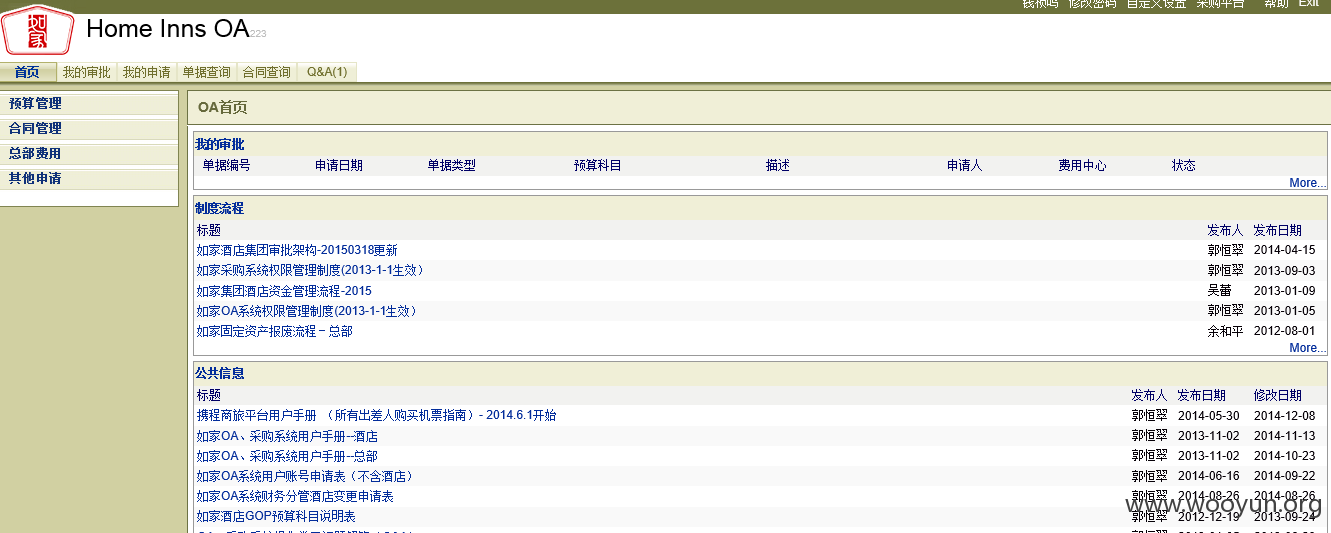Click the 申请人 column header
This screenshot has width=1331, height=533.
point(965,165)
